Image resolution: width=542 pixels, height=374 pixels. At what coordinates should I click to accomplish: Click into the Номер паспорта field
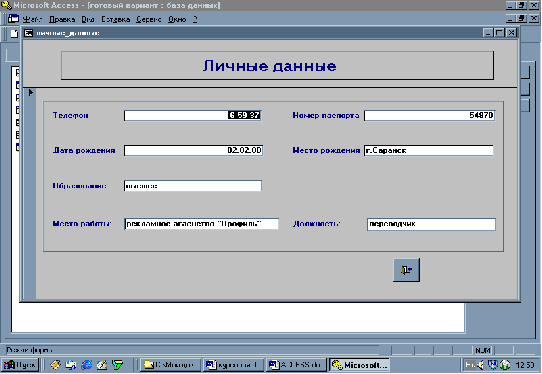click(x=430, y=115)
